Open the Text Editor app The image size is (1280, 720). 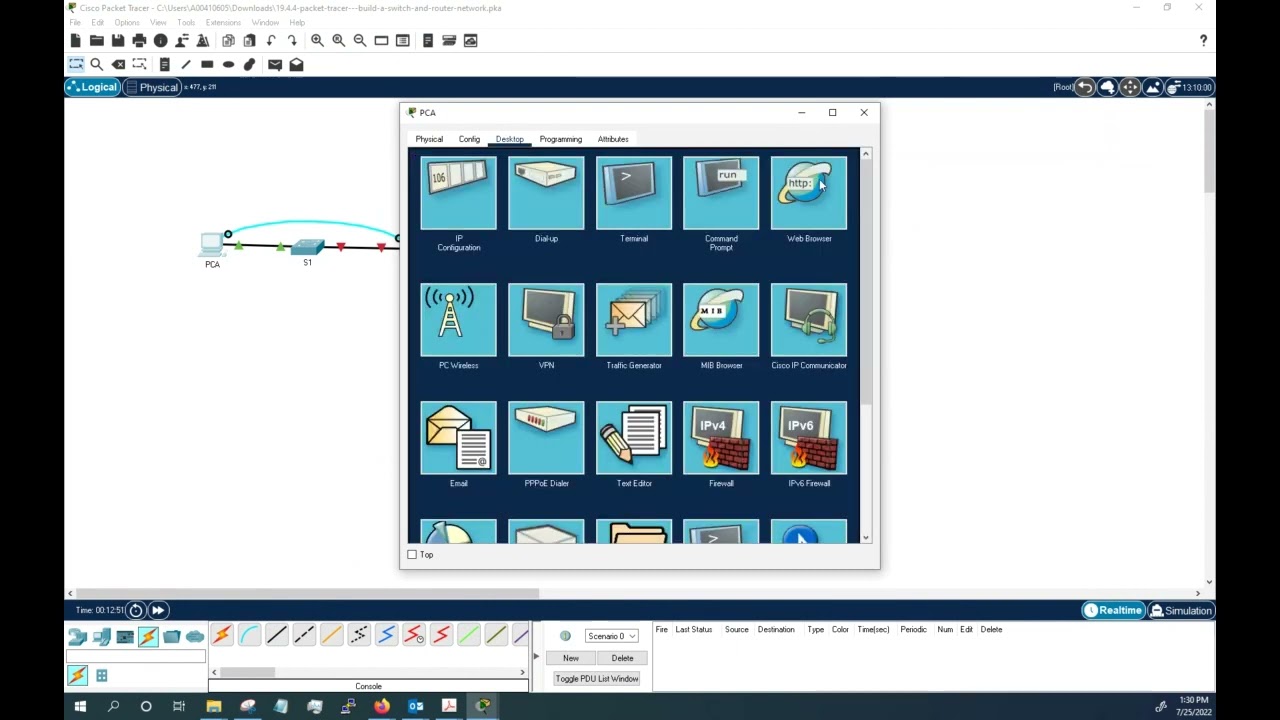634,438
